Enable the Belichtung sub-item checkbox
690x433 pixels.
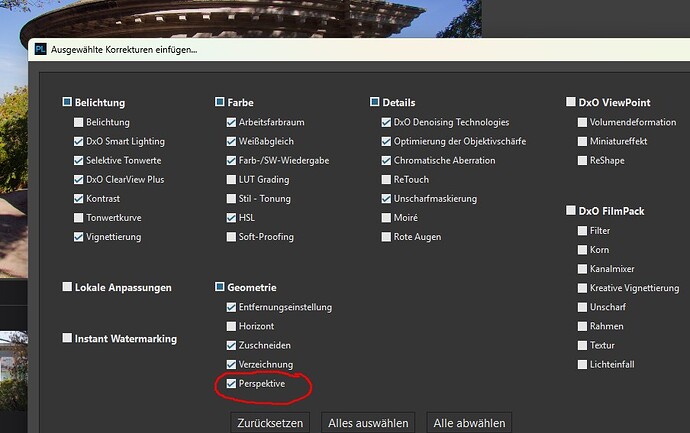(x=78, y=122)
